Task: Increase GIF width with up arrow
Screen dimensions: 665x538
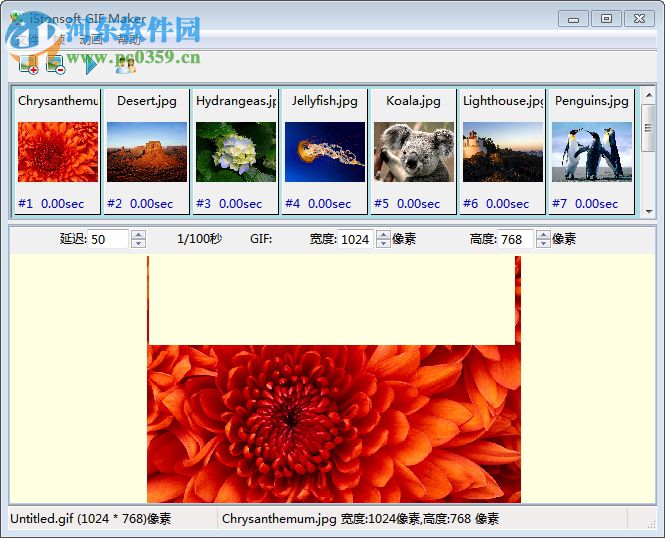Action: (383, 234)
